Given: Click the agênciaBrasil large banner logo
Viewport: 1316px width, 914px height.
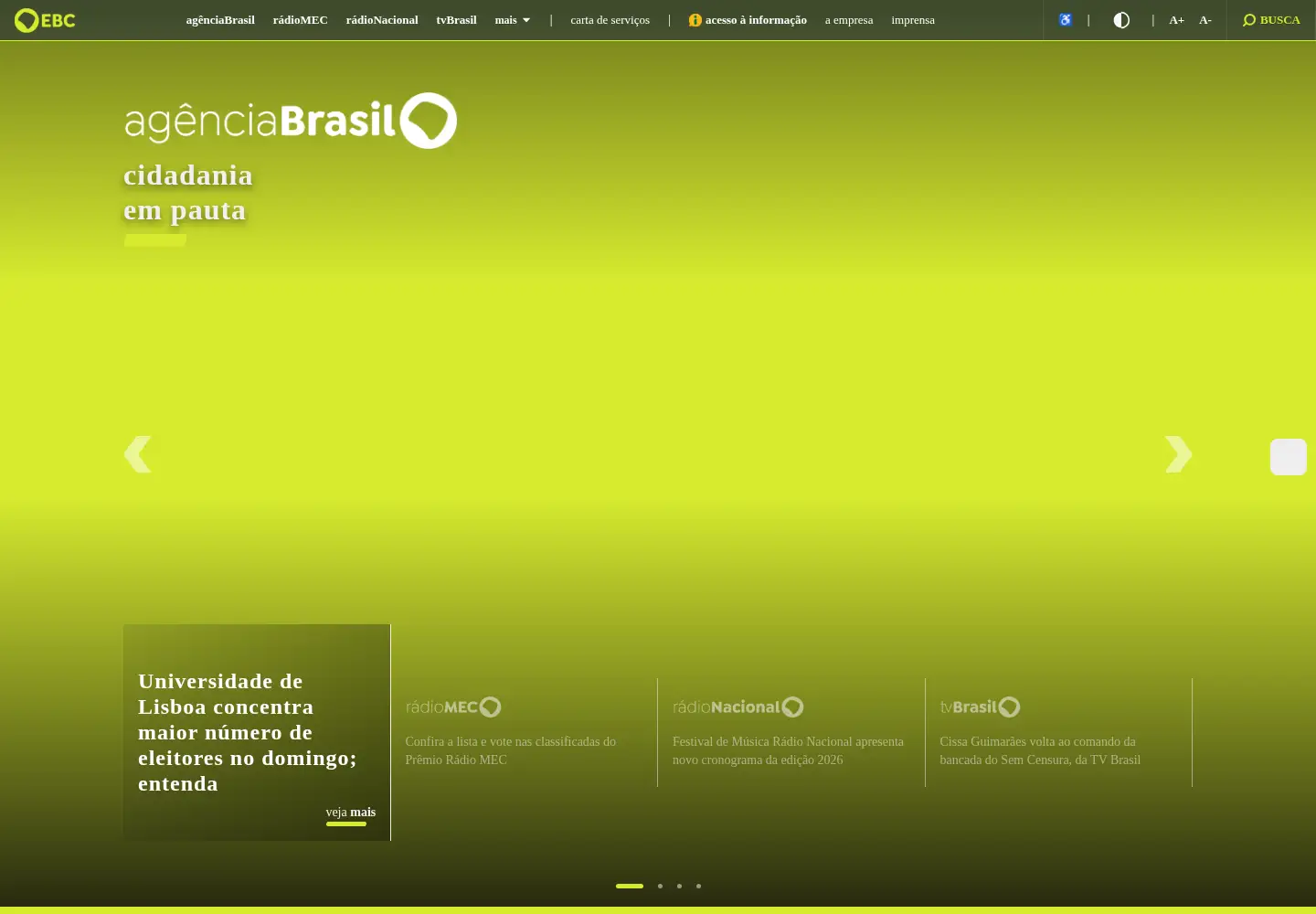Looking at the screenshot, I should (291, 121).
